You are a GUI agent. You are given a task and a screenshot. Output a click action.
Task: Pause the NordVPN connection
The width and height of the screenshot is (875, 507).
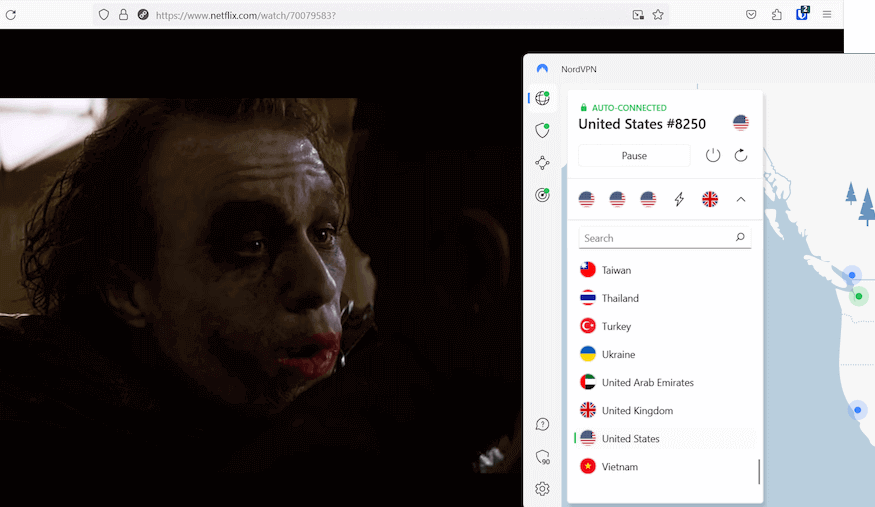634,156
